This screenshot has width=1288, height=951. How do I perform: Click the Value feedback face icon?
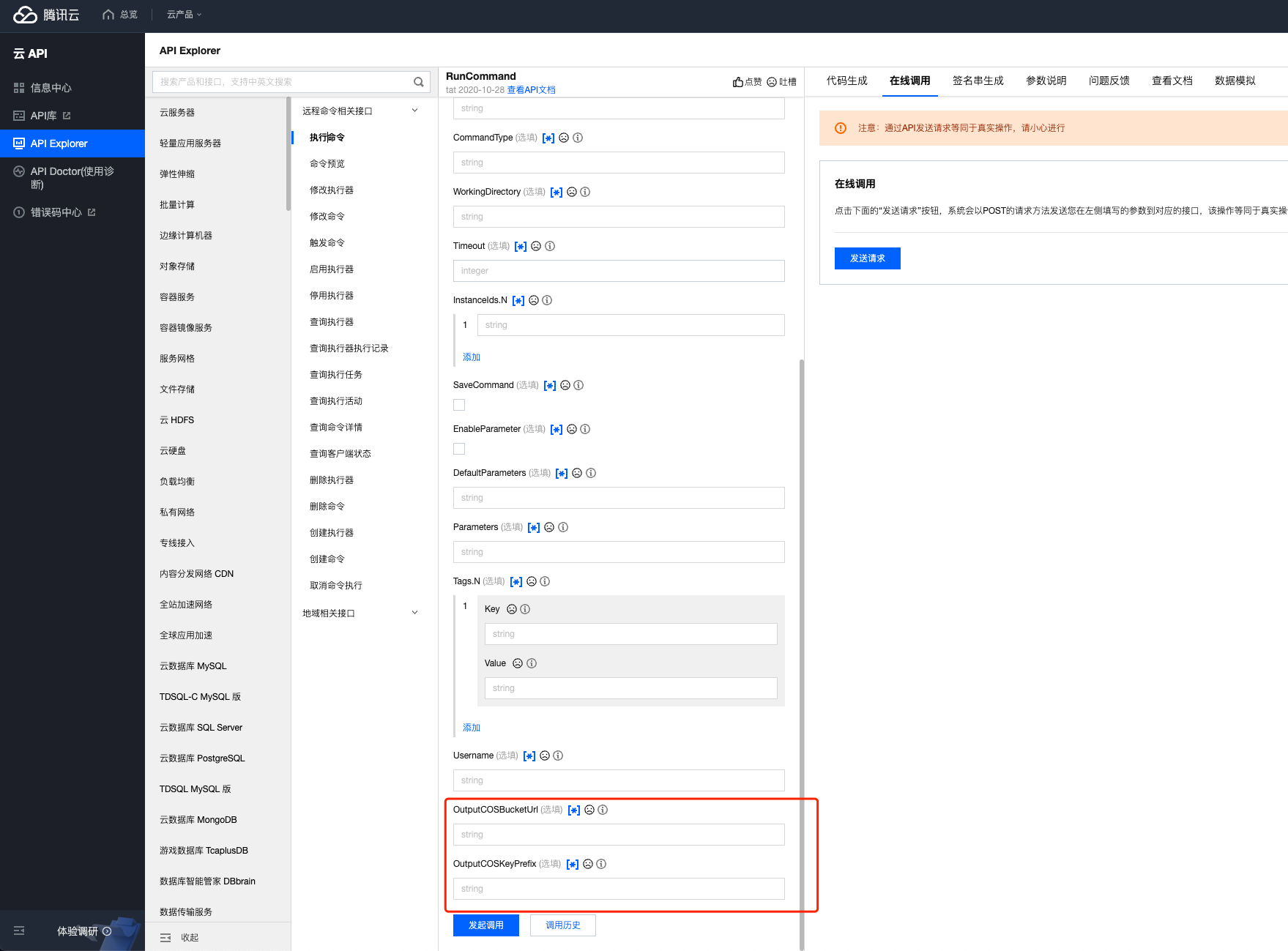click(518, 663)
